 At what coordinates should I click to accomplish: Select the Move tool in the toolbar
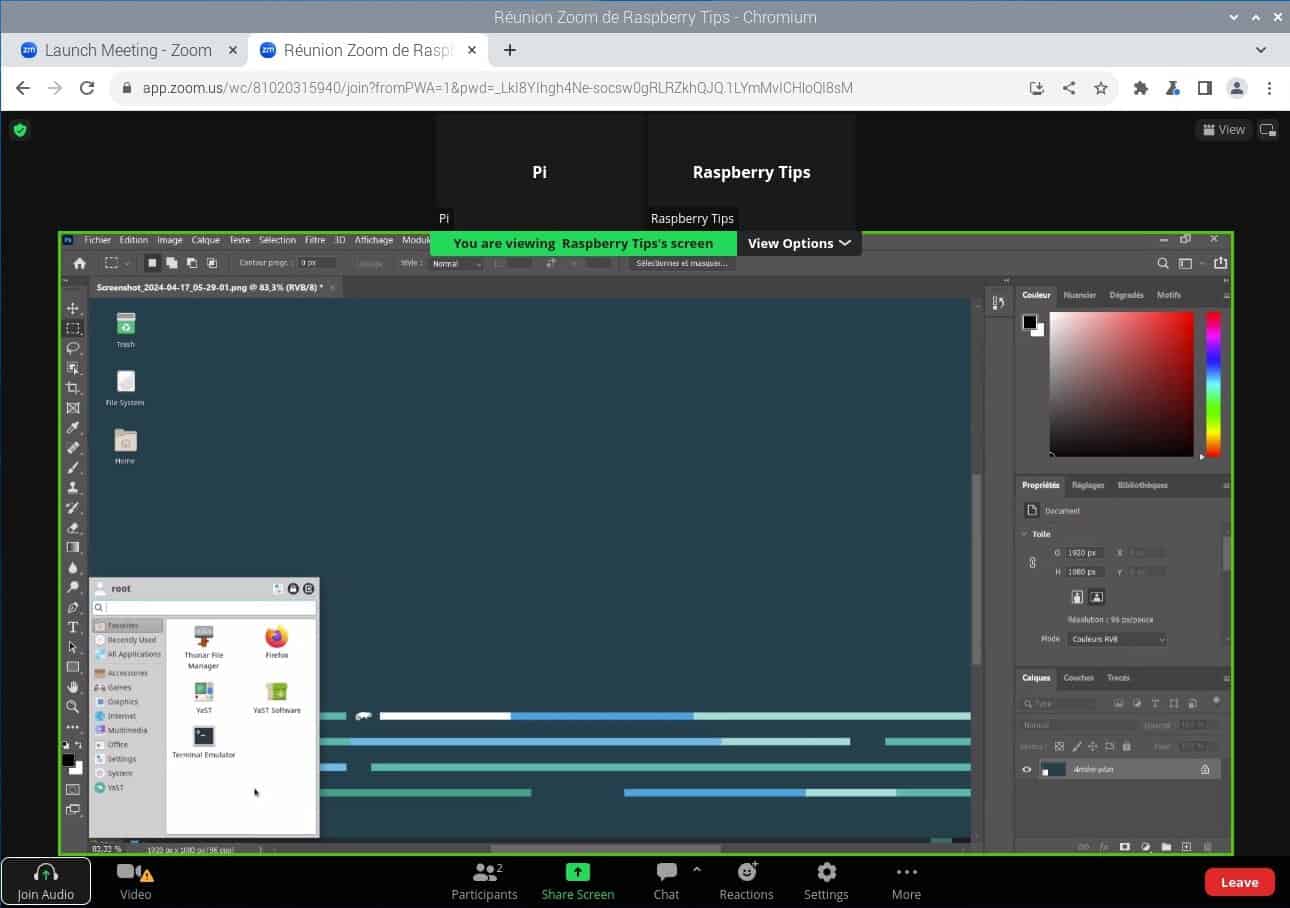point(73,307)
